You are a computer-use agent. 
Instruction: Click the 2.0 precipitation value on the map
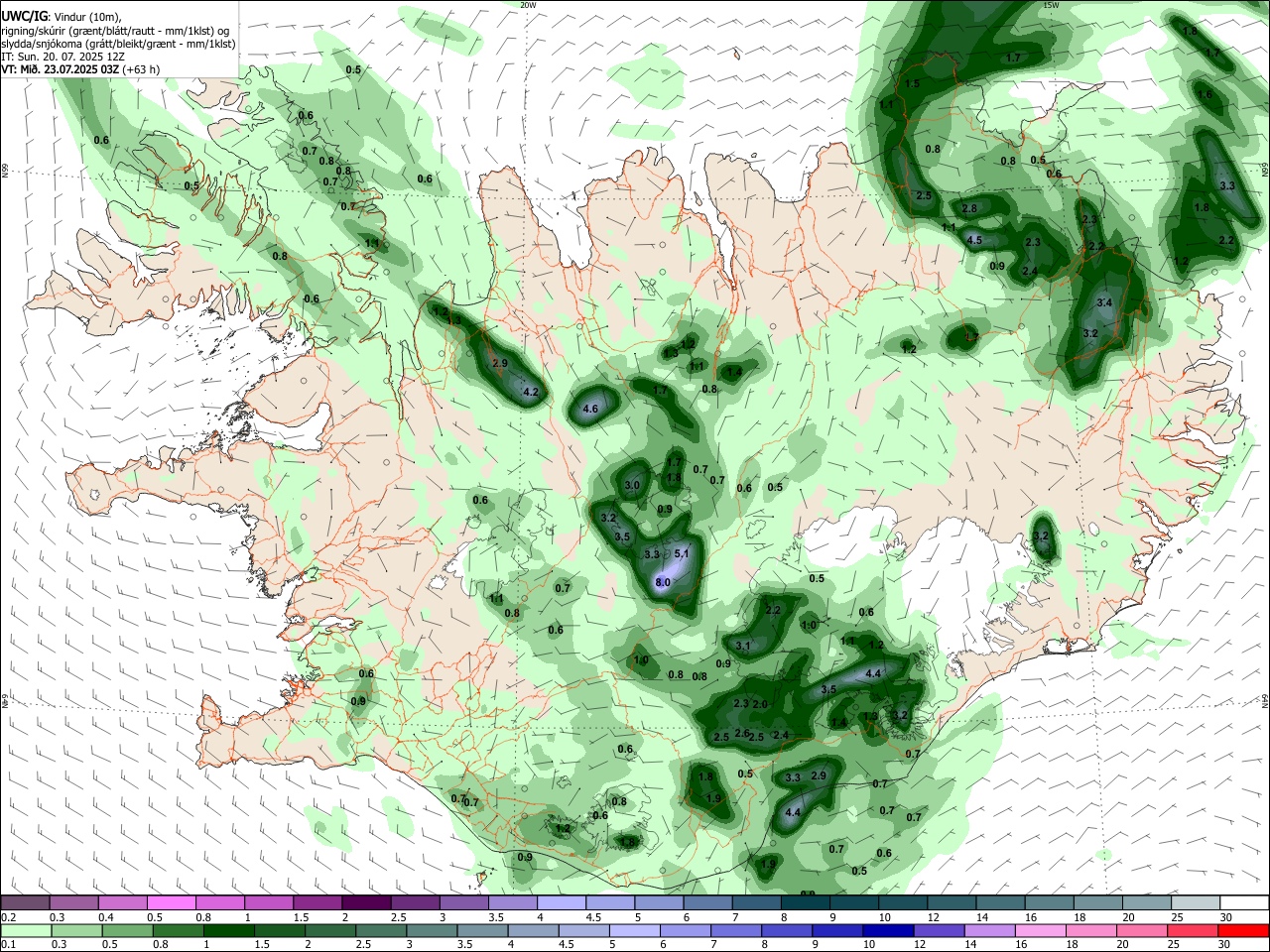760,704
